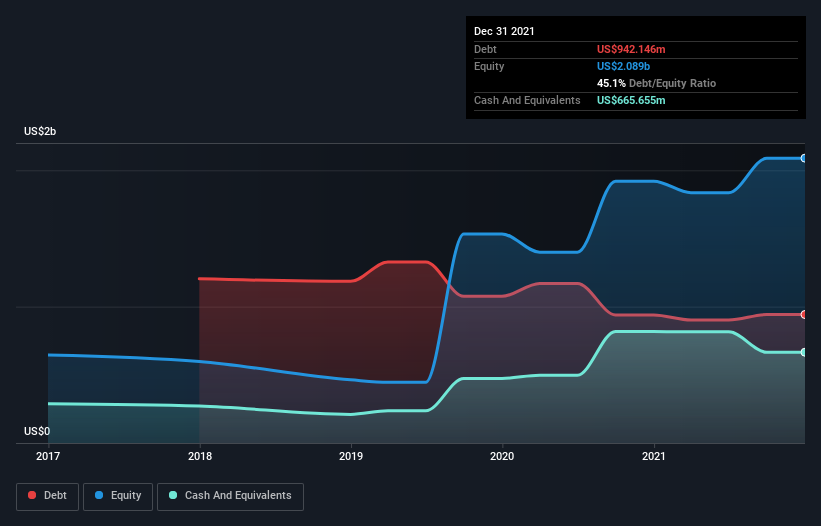Click the US$2.089b equity value
821x526 pixels.
(623, 66)
